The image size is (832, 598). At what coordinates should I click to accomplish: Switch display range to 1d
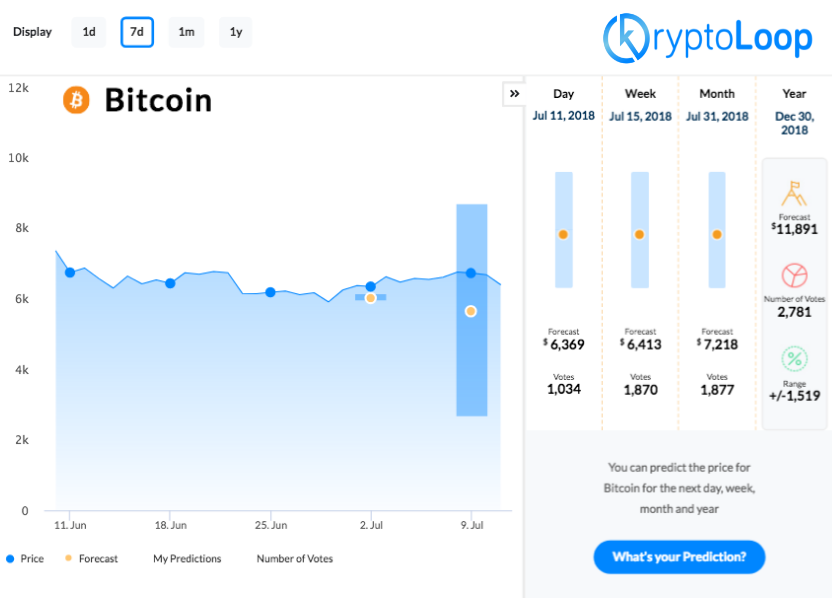pos(89,32)
